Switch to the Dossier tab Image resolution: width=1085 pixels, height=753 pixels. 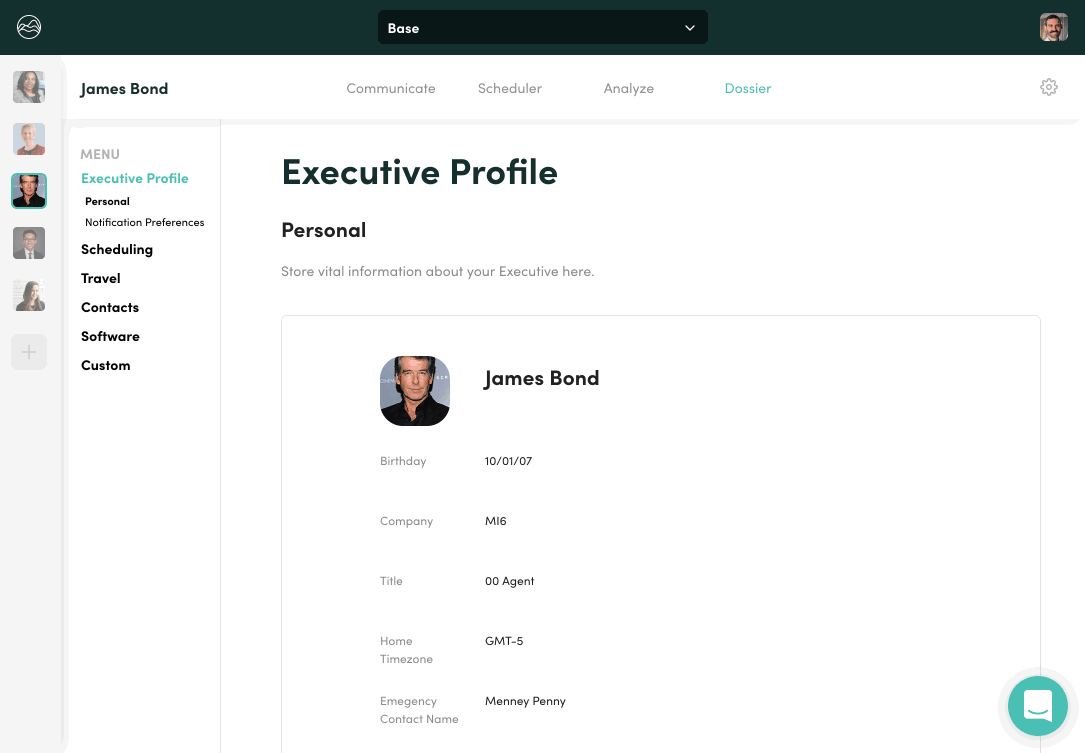[748, 89]
